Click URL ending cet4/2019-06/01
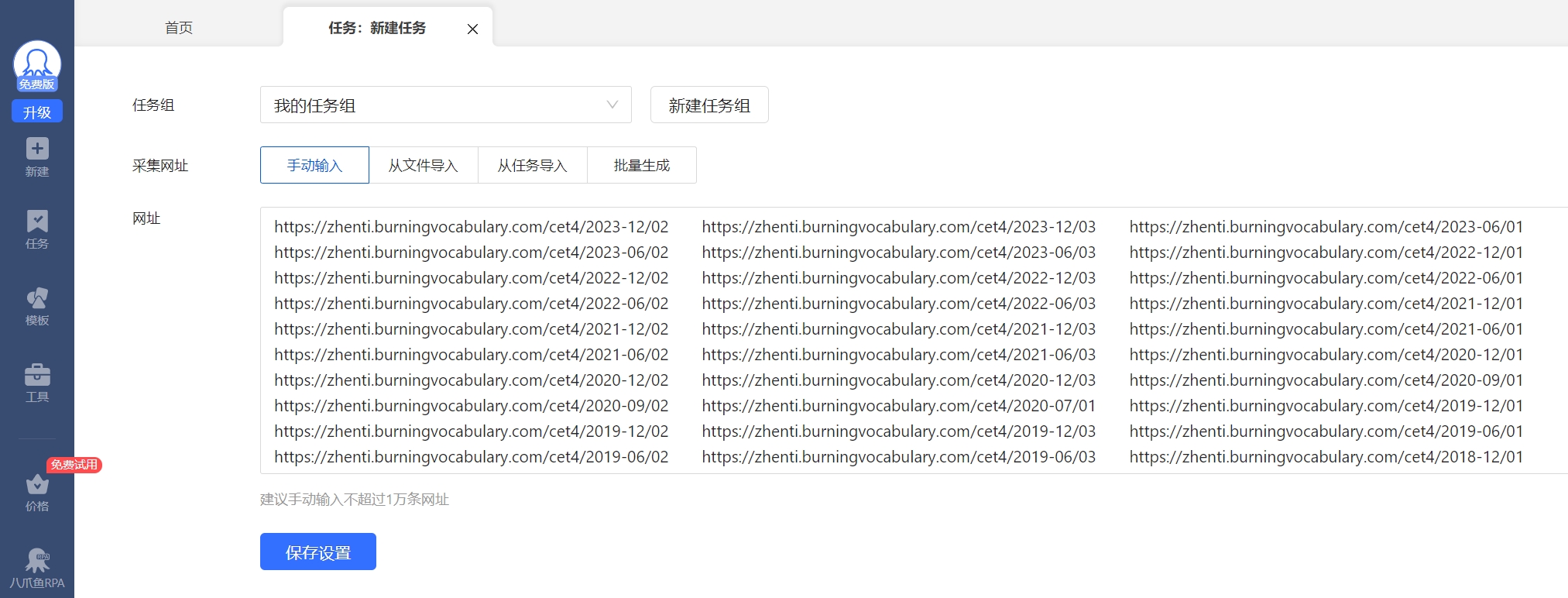1568x598 pixels. pyautogui.click(x=1326, y=431)
